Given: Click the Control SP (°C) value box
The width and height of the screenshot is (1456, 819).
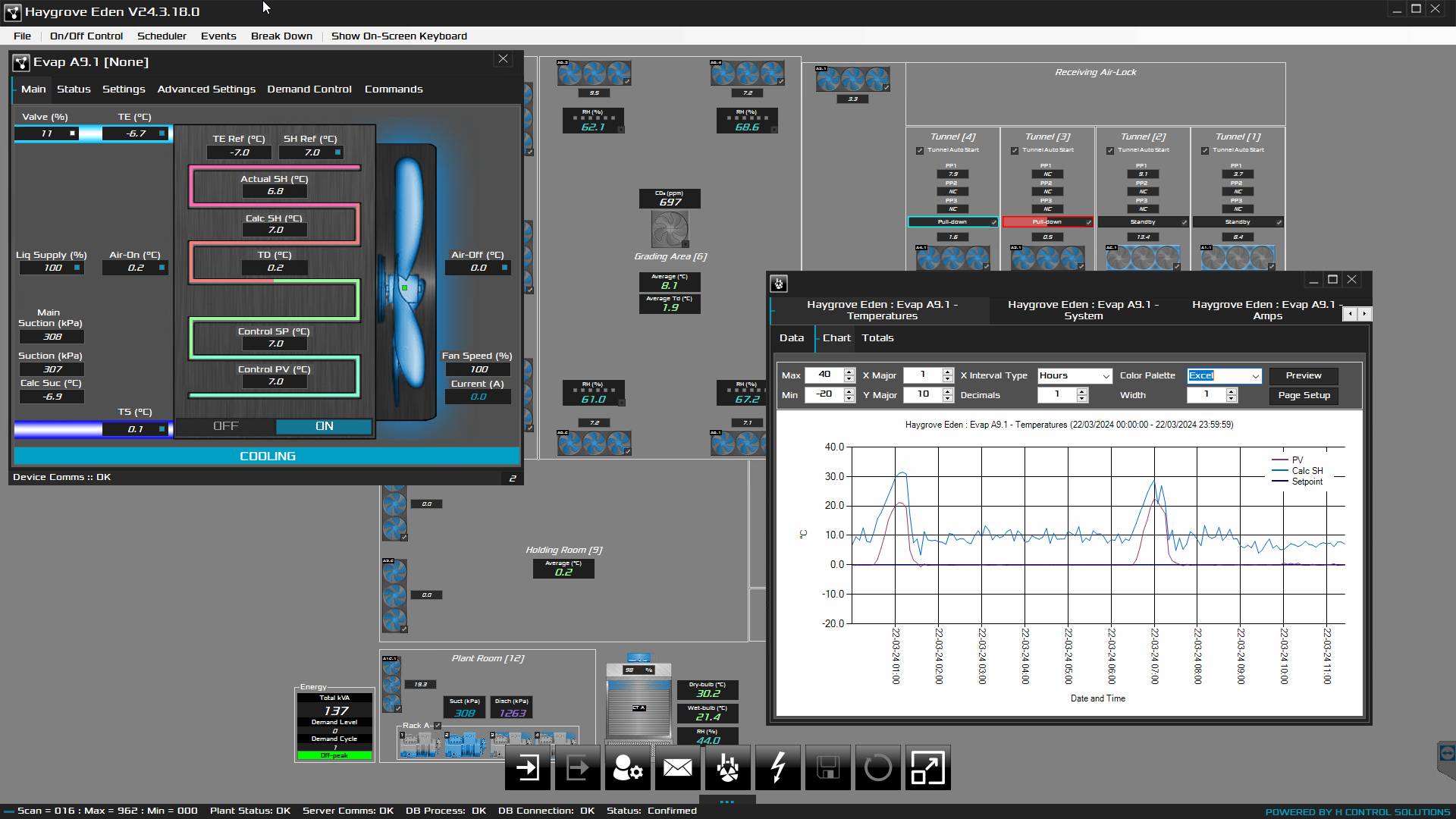Looking at the screenshot, I should [275, 344].
